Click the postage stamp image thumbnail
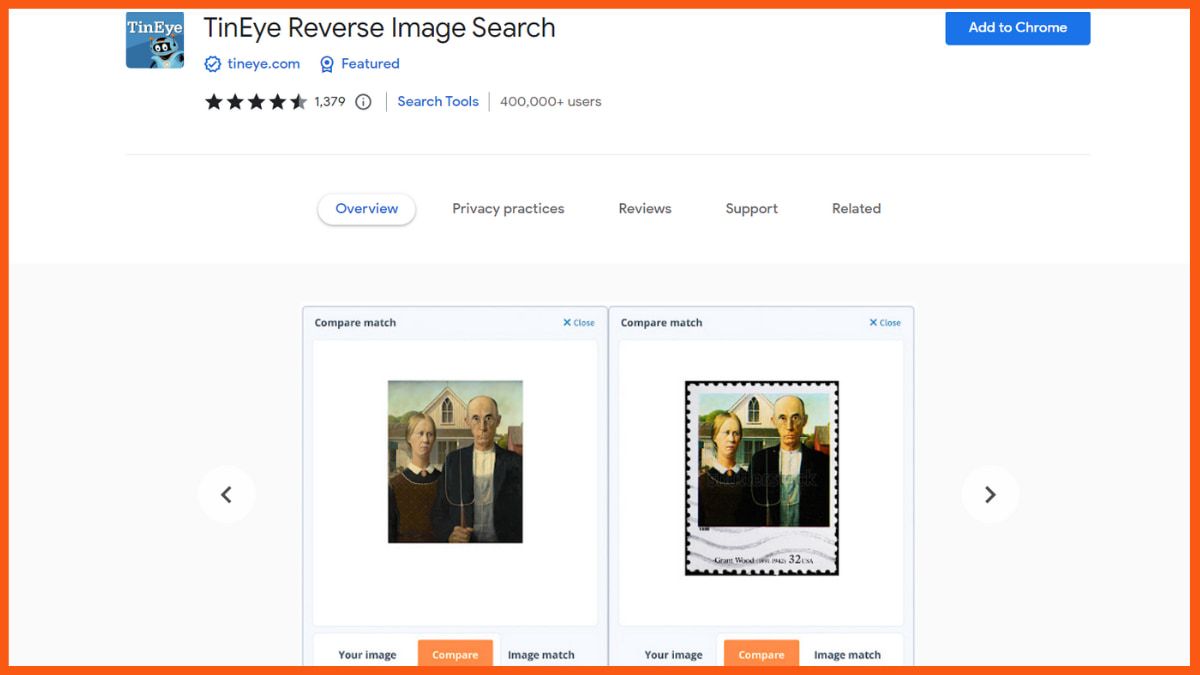Image resolution: width=1200 pixels, height=675 pixels. click(x=761, y=478)
